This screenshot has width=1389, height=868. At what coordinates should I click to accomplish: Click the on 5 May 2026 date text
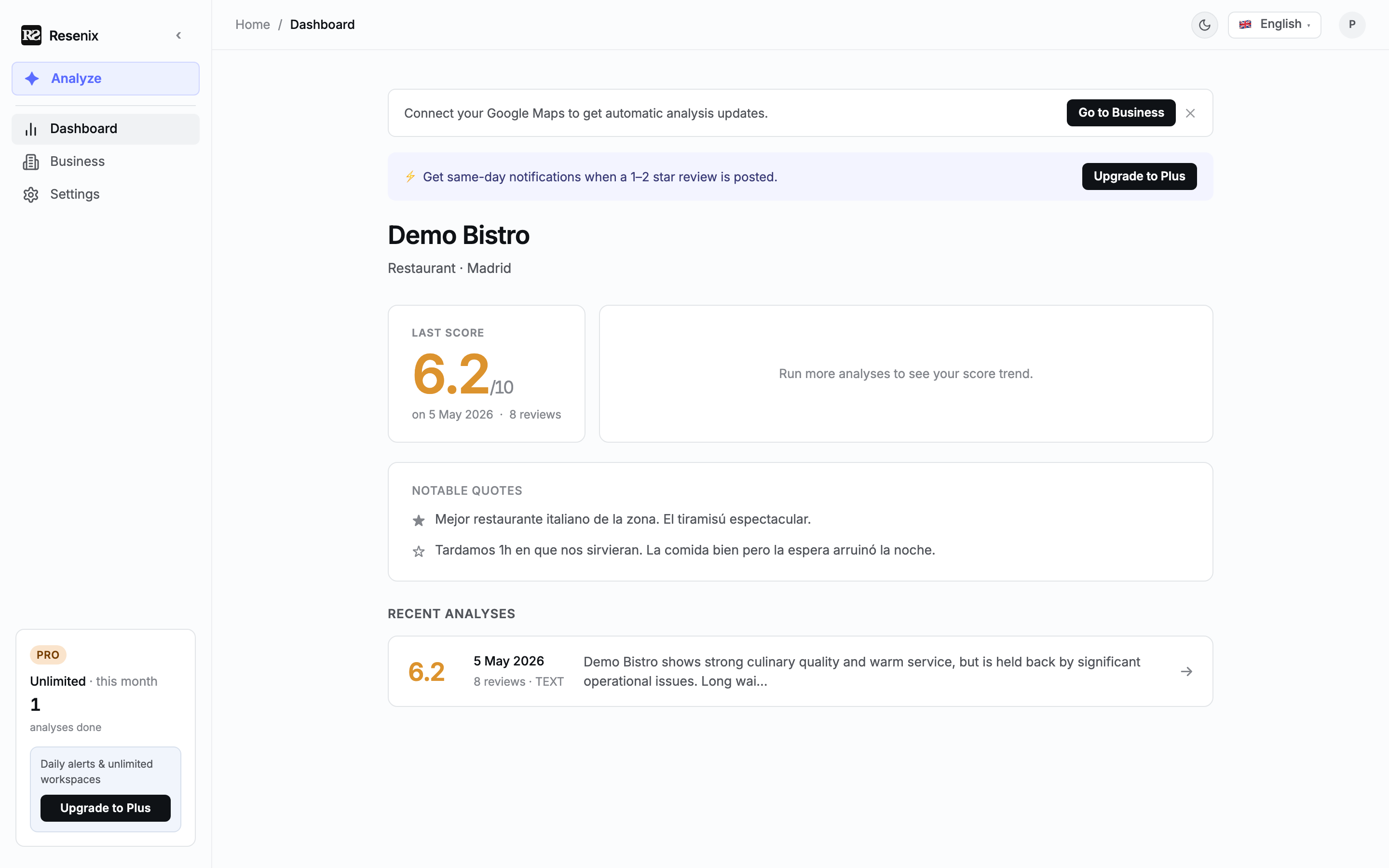pyautogui.click(x=452, y=415)
